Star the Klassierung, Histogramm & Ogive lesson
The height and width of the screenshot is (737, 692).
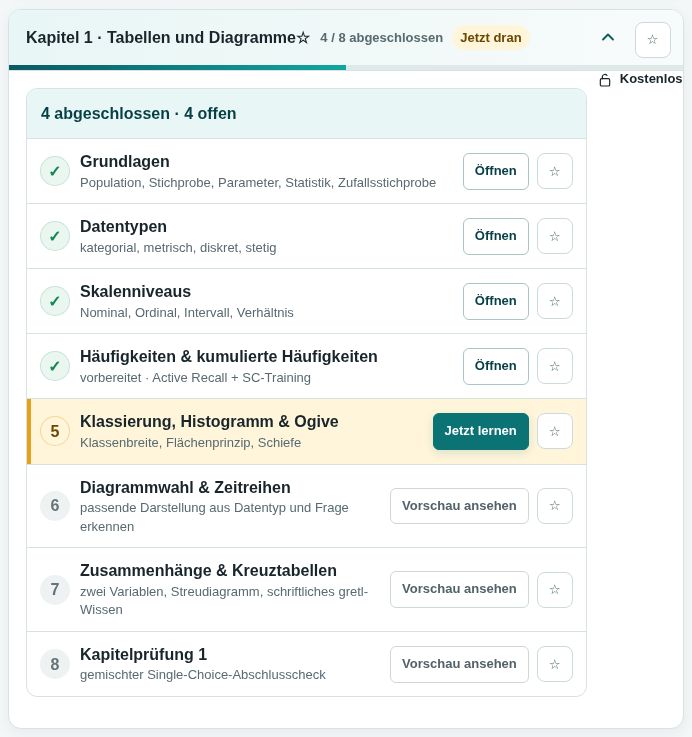point(555,431)
